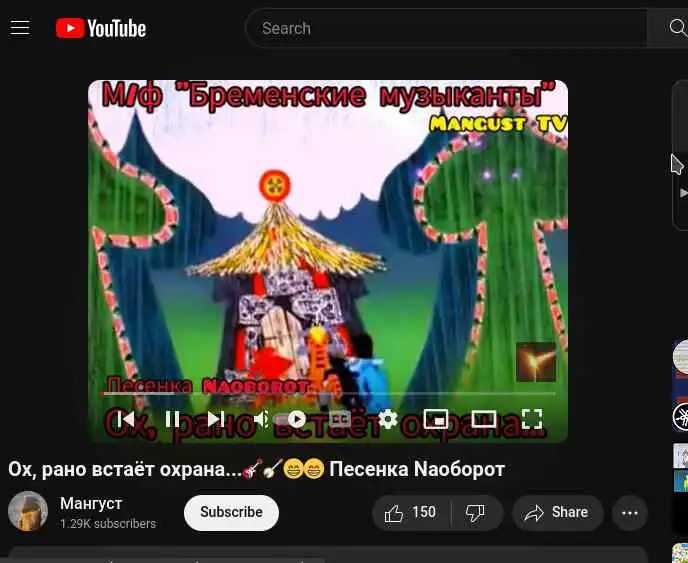Dislike this video
The height and width of the screenshot is (563, 688).
pos(477,513)
